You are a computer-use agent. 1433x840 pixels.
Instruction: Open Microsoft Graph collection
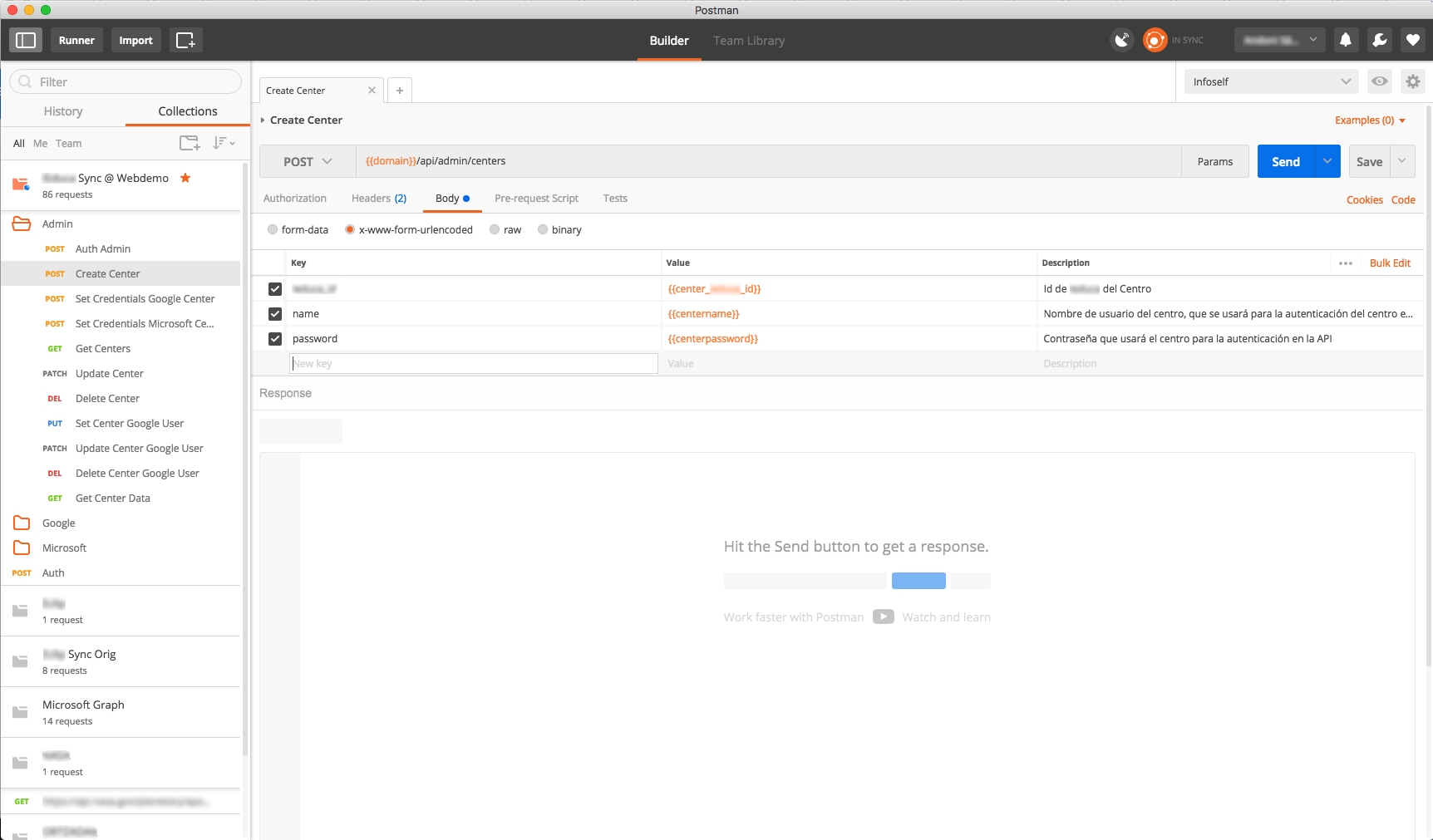[121, 712]
